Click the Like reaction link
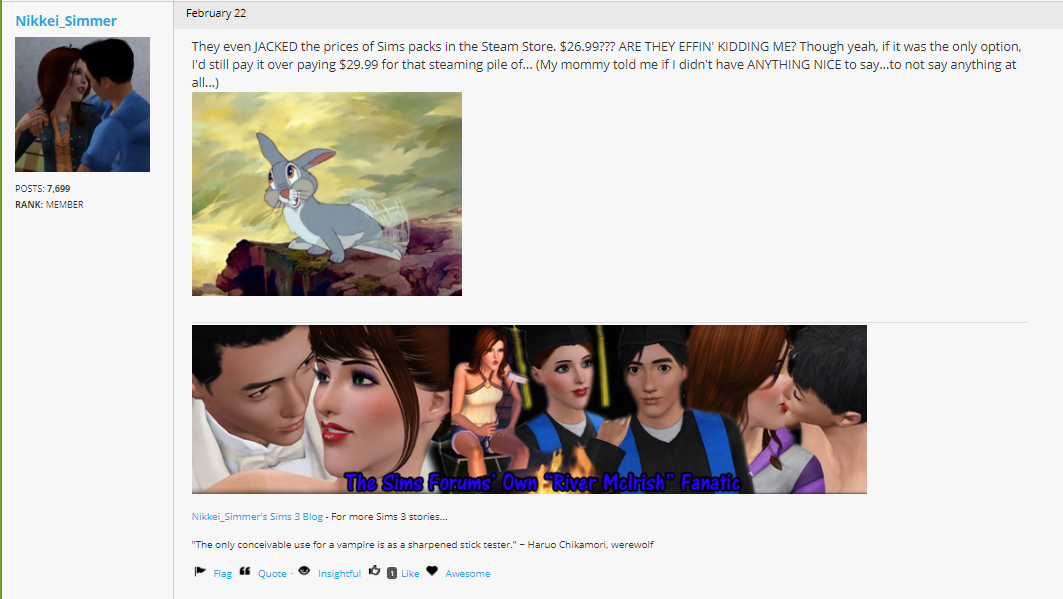This screenshot has height=599, width=1063. pos(410,573)
